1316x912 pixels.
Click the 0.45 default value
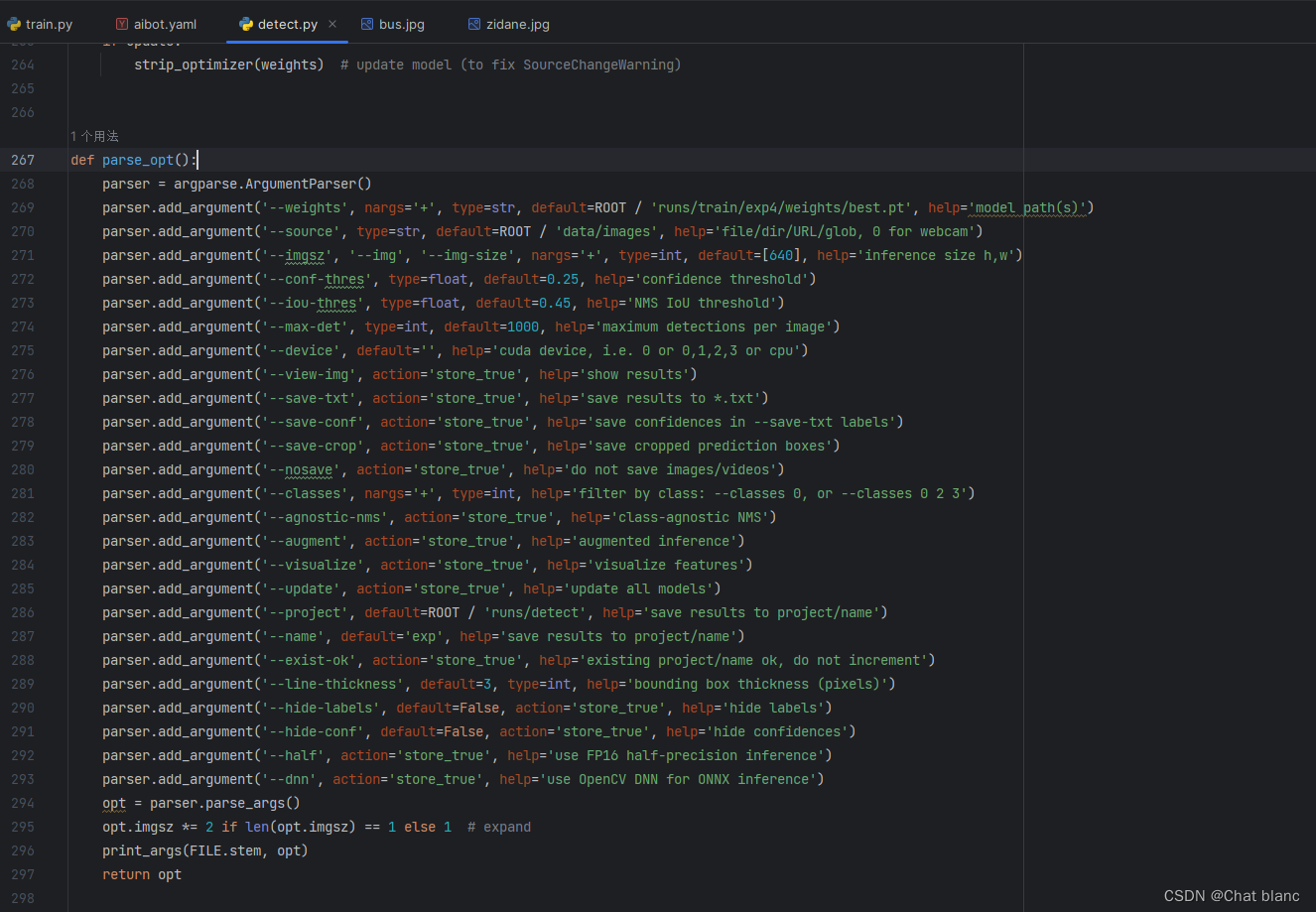(x=555, y=303)
